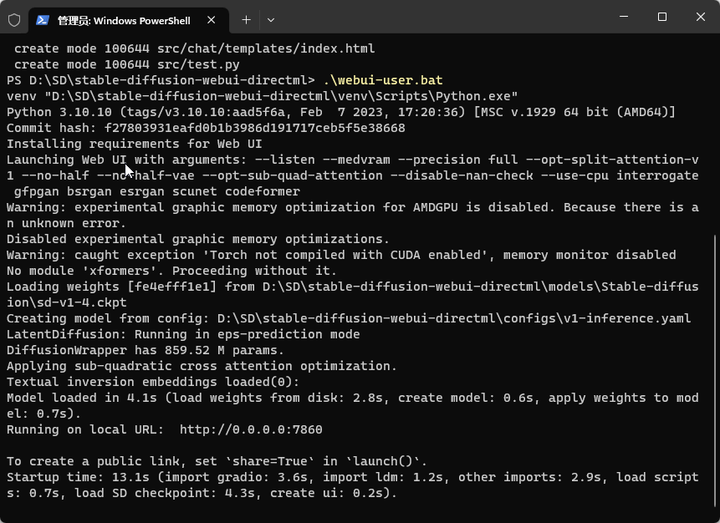Screen dimensions: 720x523
Task: Click 'LatentDiffusion: Running in eps-prediction mode' line
Action: tap(183, 334)
